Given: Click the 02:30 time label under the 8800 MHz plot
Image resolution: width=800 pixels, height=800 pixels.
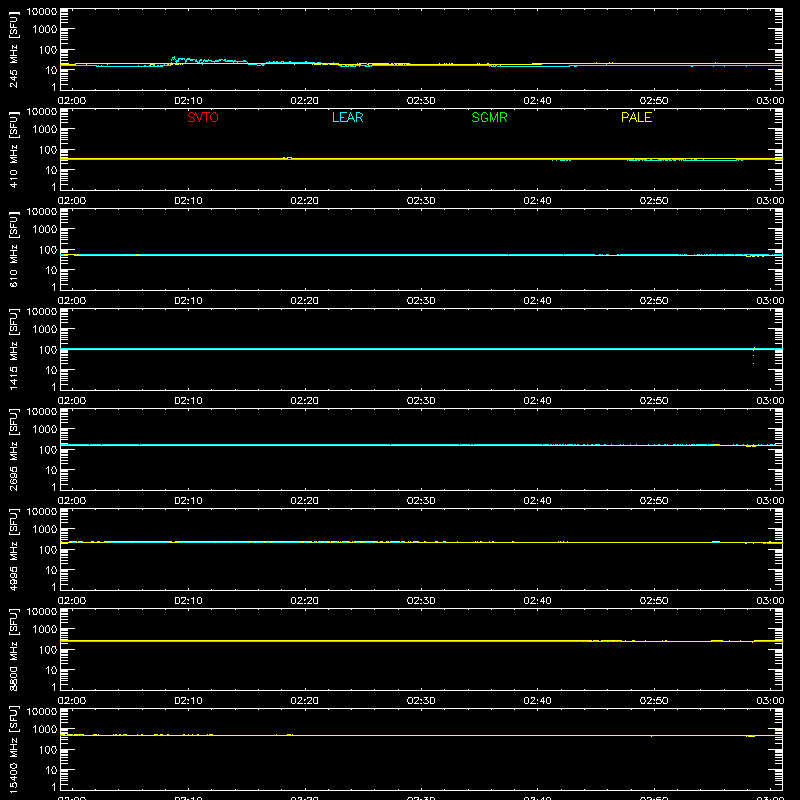Looking at the screenshot, I should [x=421, y=701].
